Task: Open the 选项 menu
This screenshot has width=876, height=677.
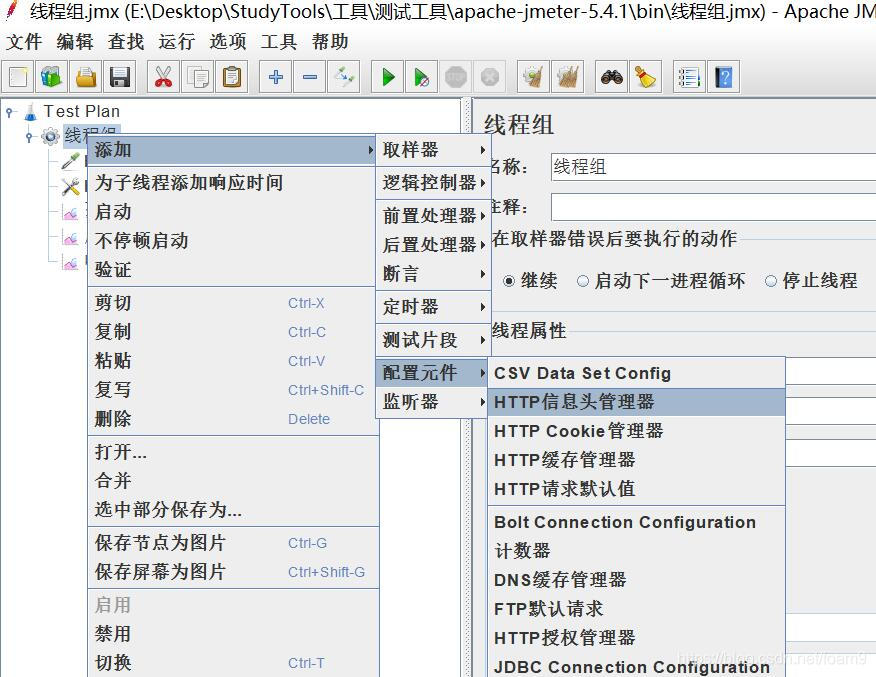Action: [x=227, y=41]
